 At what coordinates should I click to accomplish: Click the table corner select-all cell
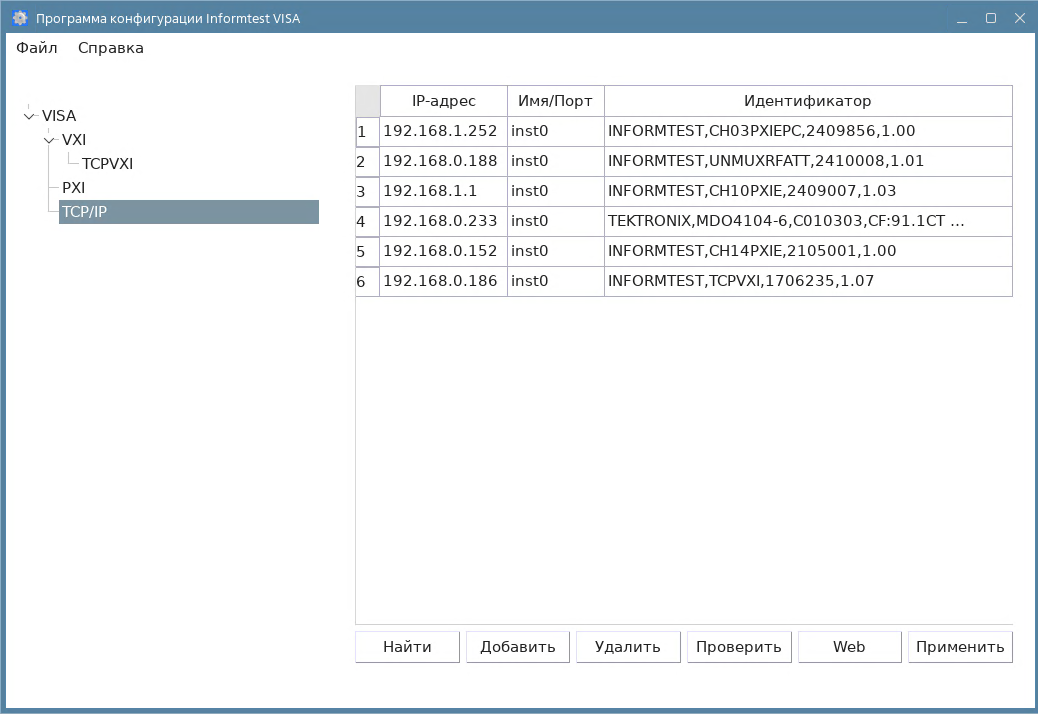367,101
